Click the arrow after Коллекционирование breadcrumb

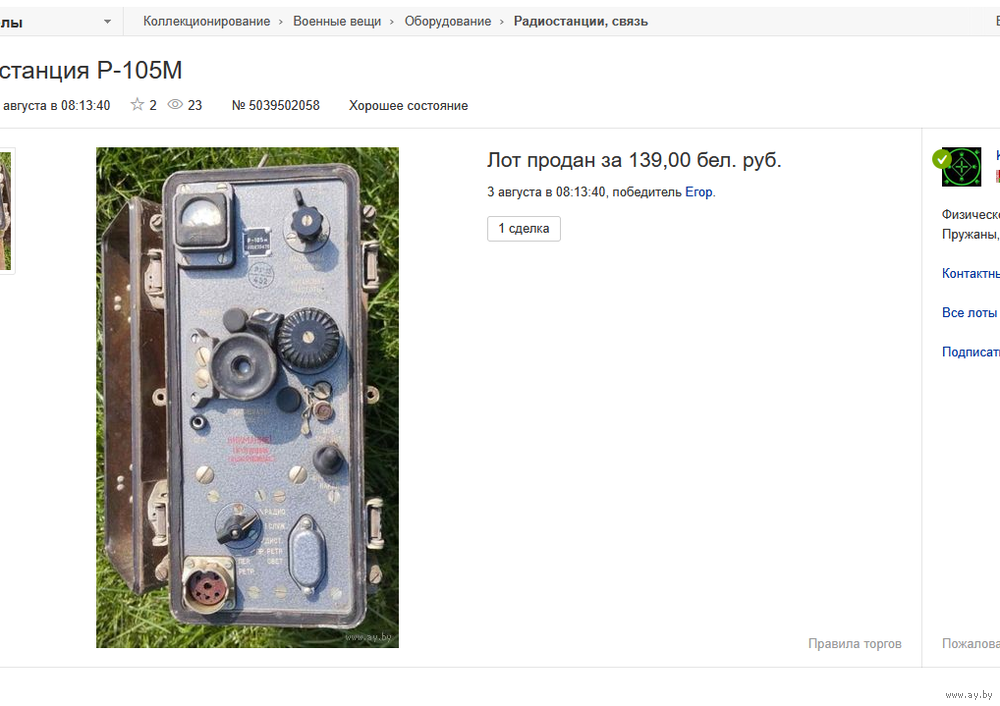point(281,22)
